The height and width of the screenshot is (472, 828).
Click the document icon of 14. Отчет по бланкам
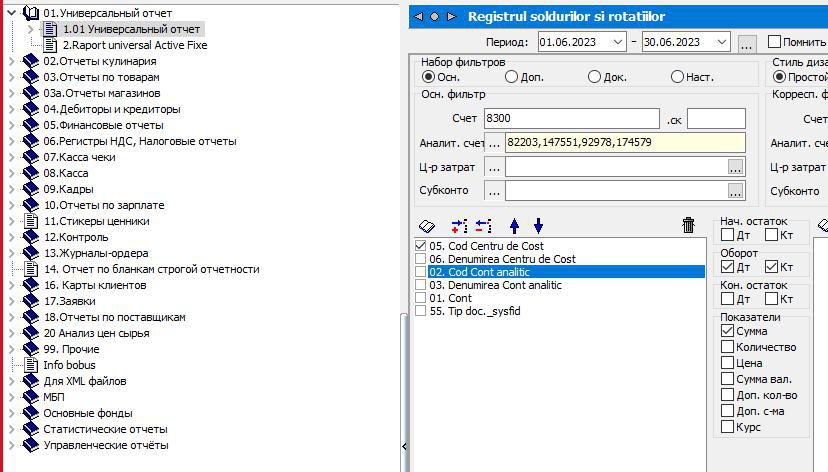click(x=31, y=269)
